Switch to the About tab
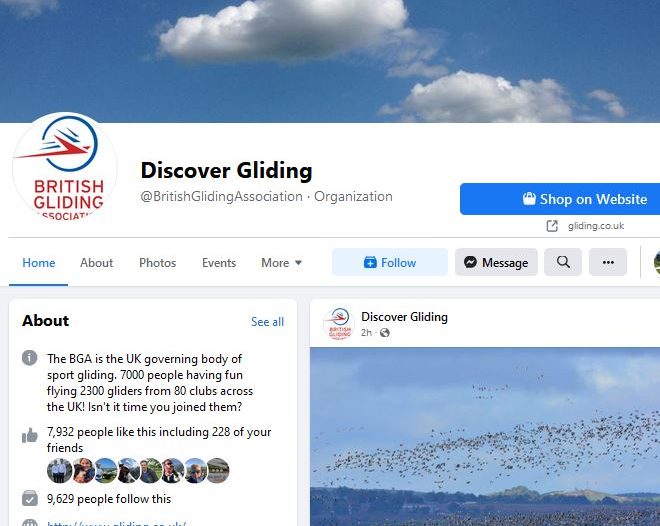Viewport: 660px width, 526px height. click(96, 263)
